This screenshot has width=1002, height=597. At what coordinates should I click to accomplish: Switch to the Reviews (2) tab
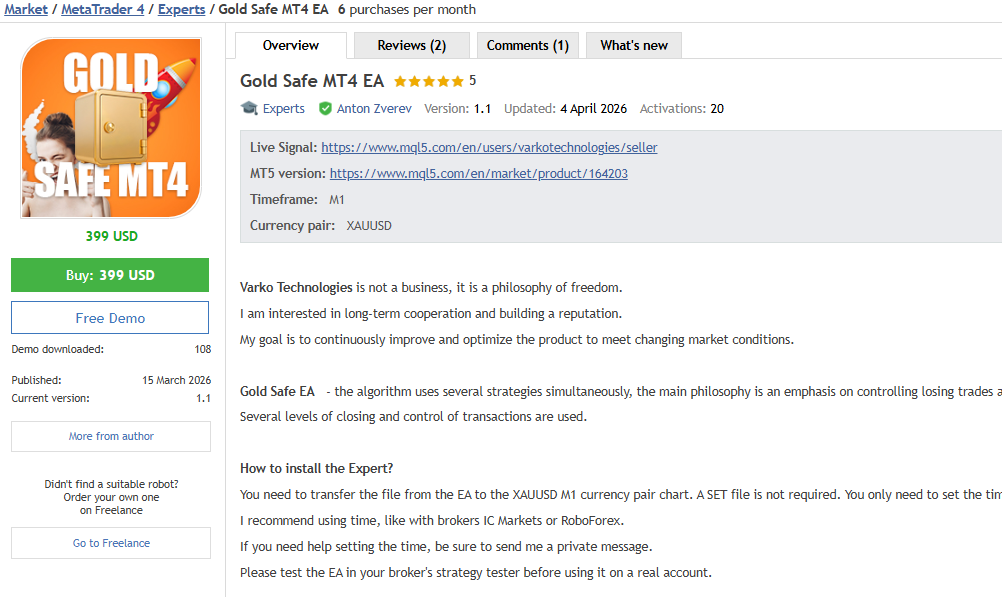[x=412, y=45]
